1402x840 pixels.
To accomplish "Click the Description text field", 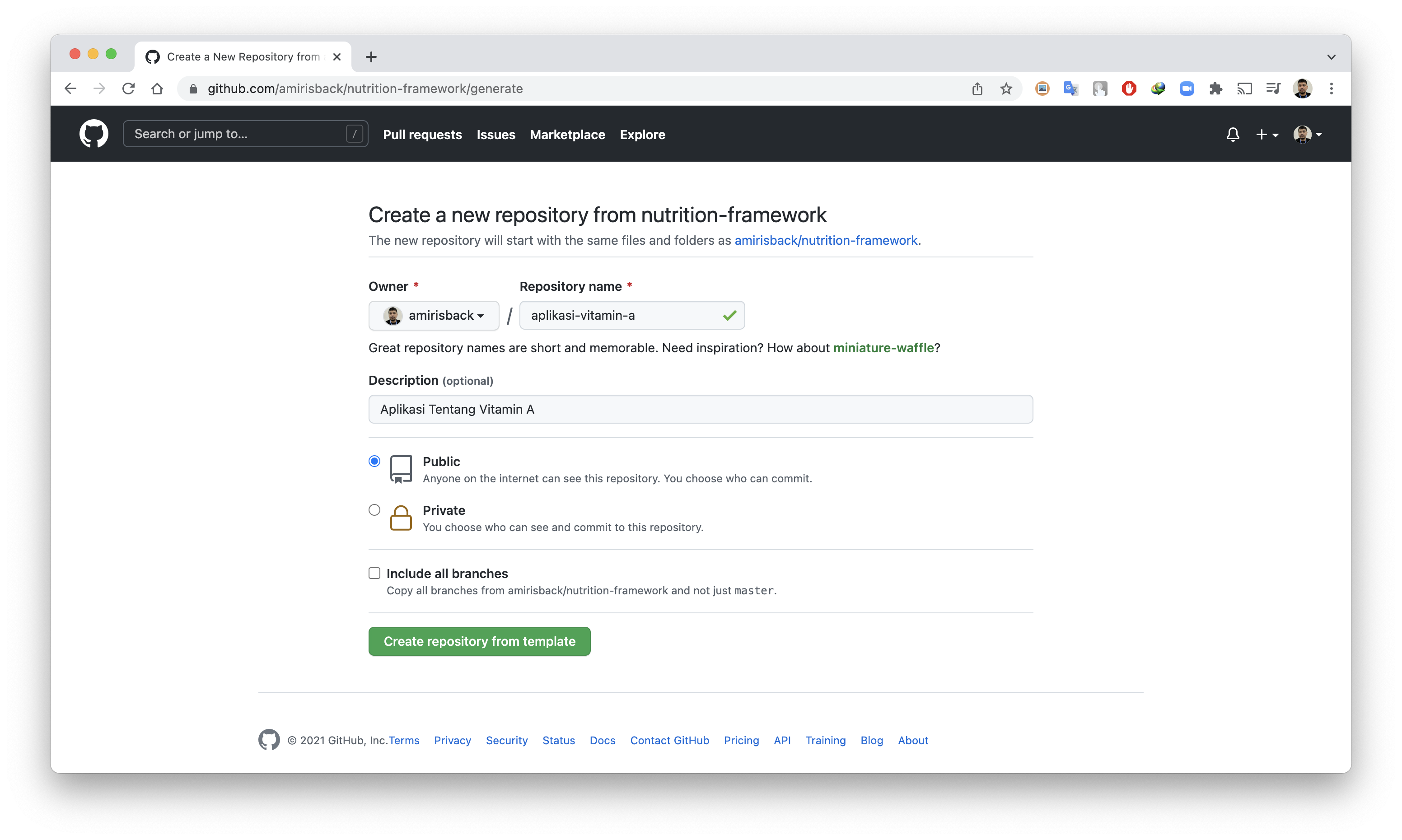I will [x=700, y=409].
